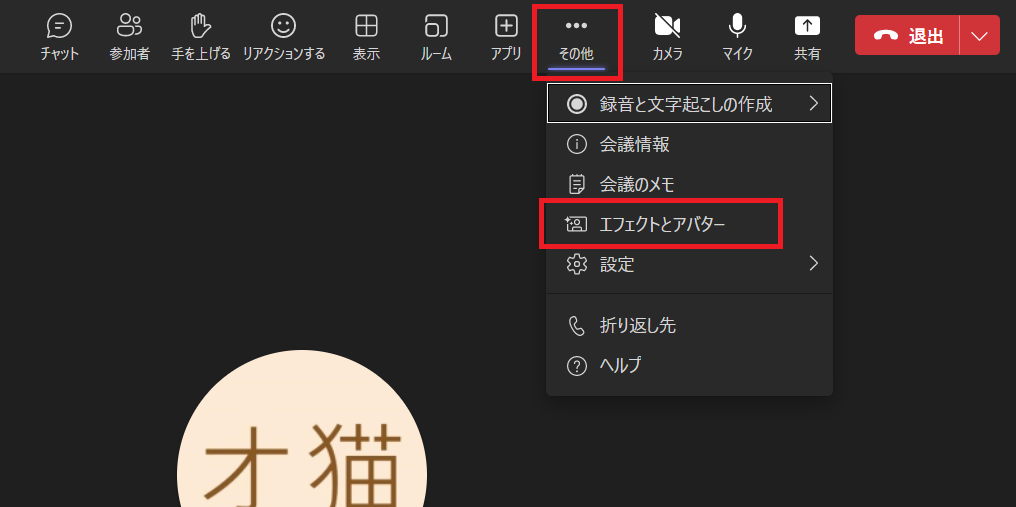Share screen with 共有 icon
This screenshot has height=507, width=1016.
click(807, 36)
